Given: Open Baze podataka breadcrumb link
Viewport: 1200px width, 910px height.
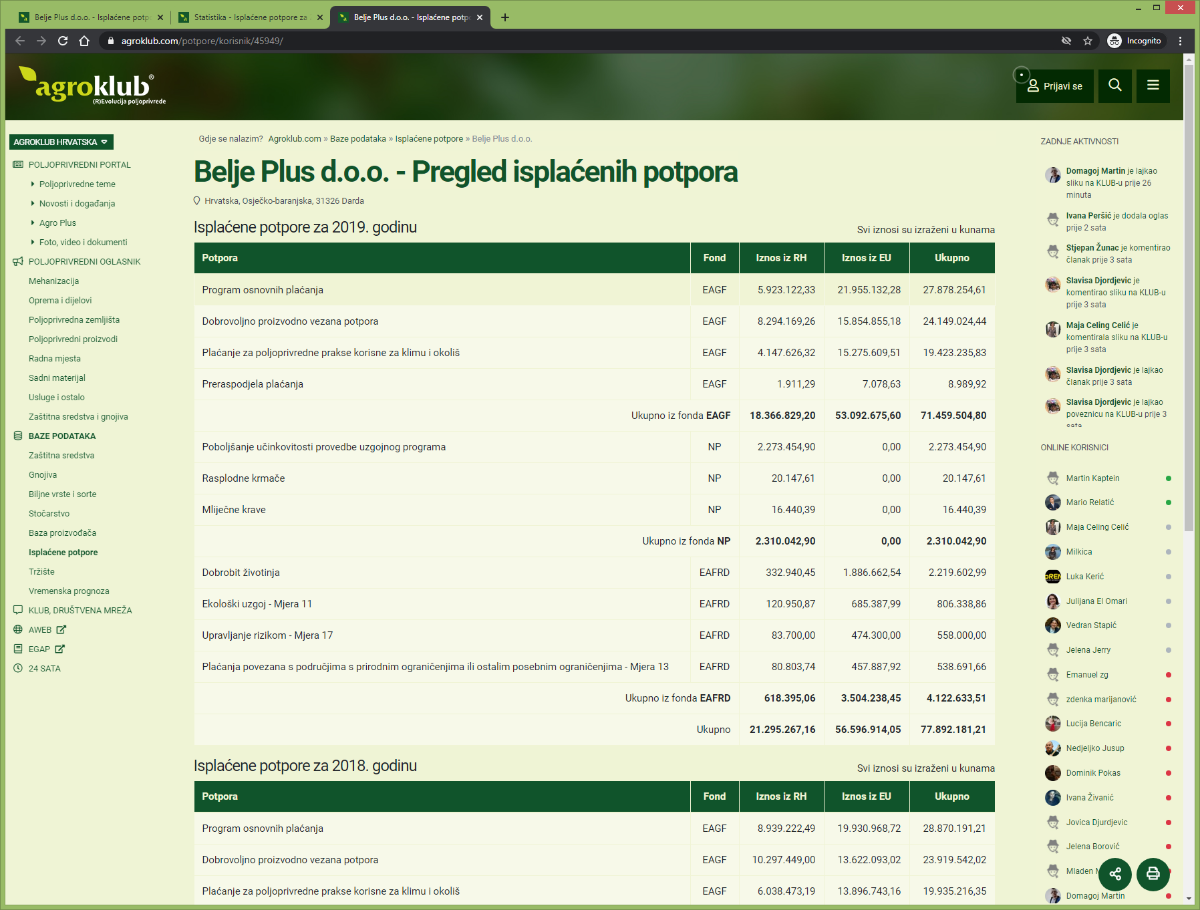Looking at the screenshot, I should (358, 139).
